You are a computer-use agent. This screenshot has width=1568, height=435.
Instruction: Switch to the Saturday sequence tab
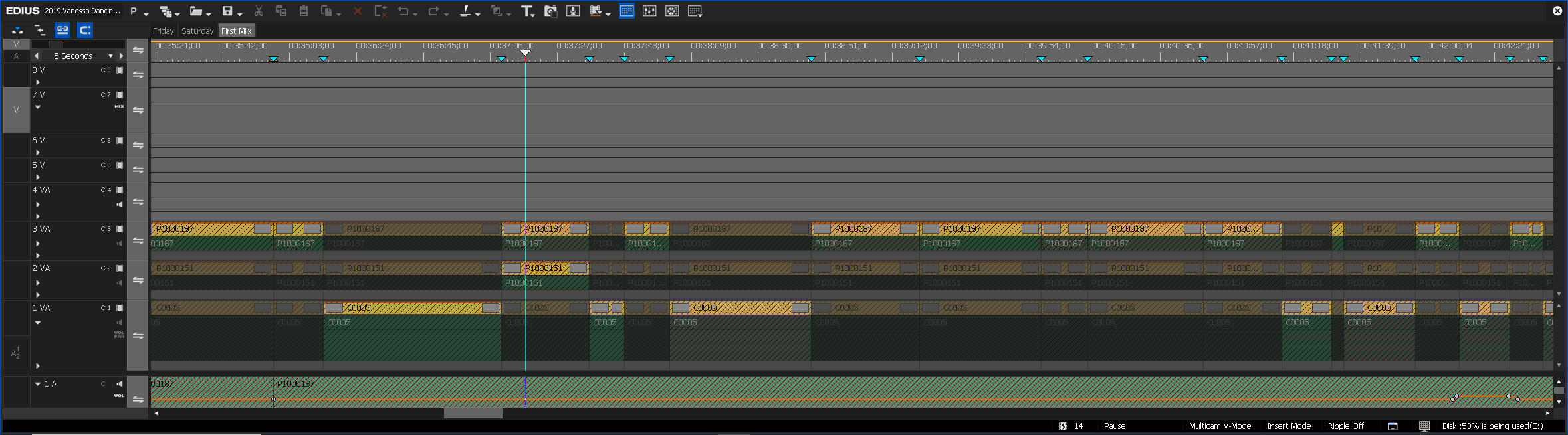coord(197,31)
